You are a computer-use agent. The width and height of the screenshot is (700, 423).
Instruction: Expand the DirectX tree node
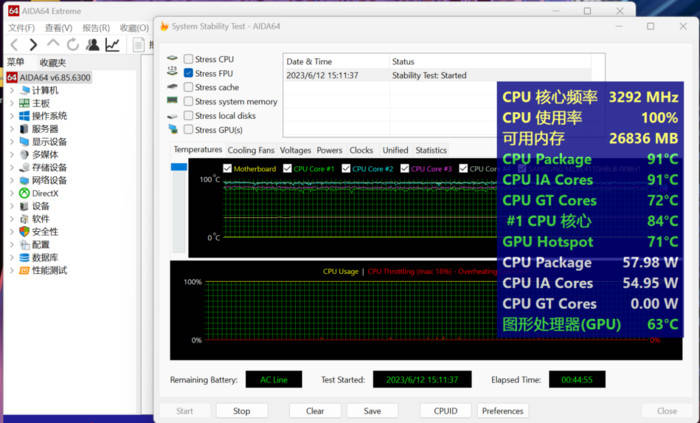[x=12, y=193]
